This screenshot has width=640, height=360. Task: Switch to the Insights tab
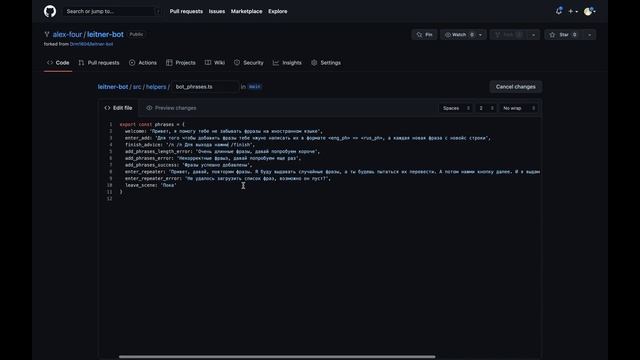(x=287, y=63)
